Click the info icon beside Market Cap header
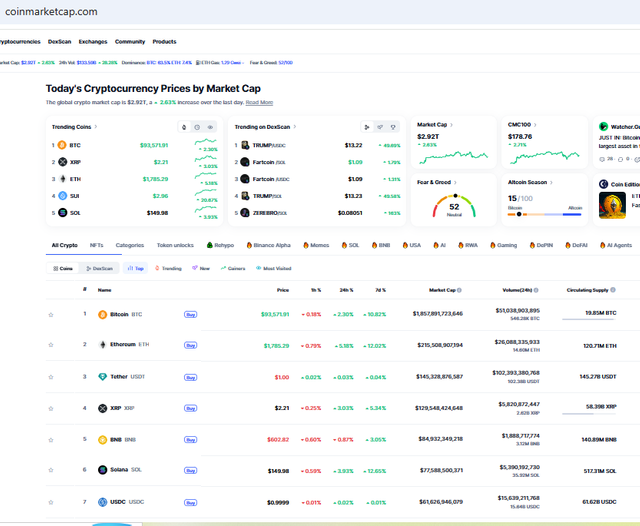640x526 pixels. click(x=459, y=290)
